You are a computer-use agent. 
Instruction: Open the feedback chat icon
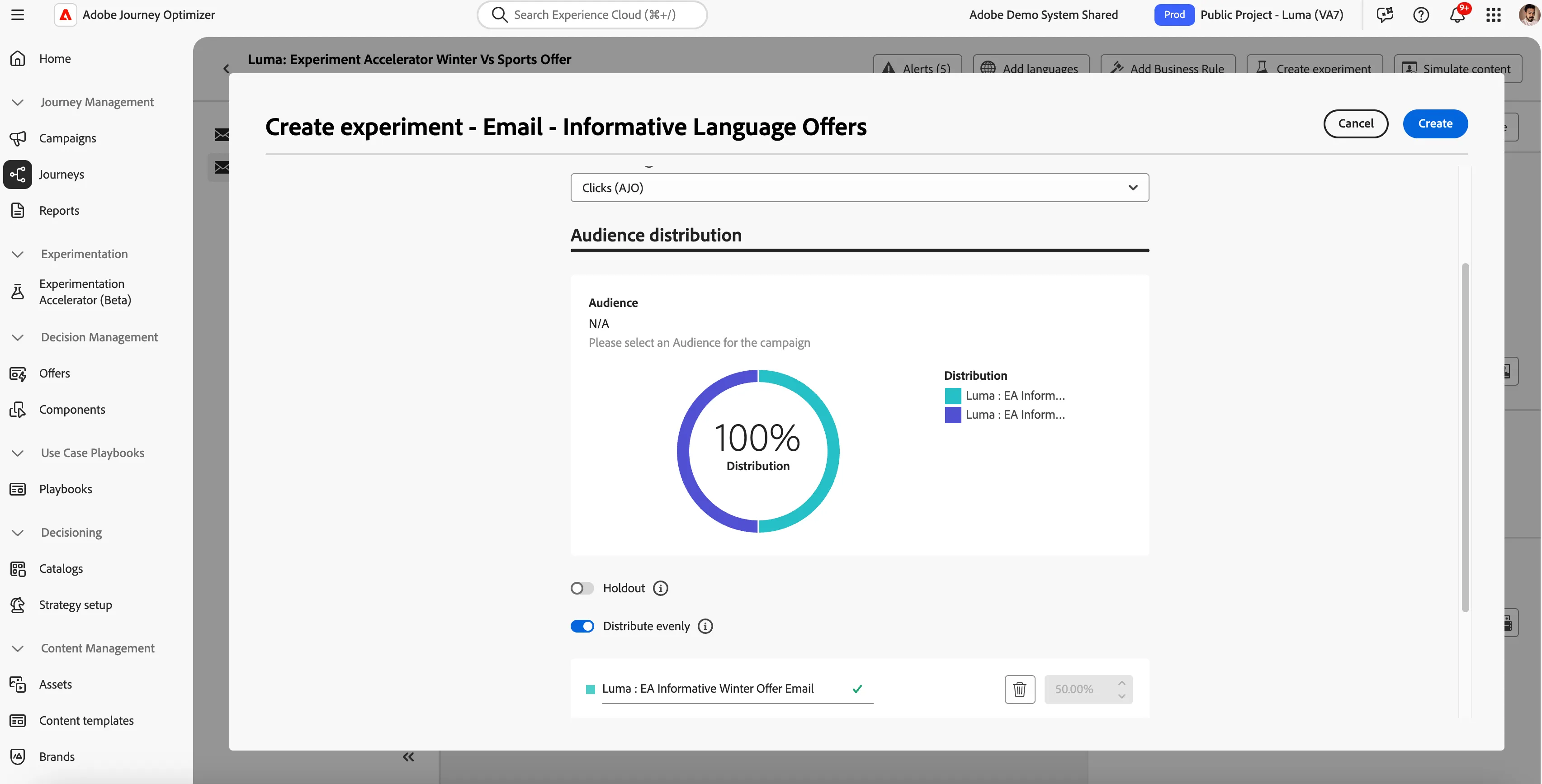tap(1385, 15)
